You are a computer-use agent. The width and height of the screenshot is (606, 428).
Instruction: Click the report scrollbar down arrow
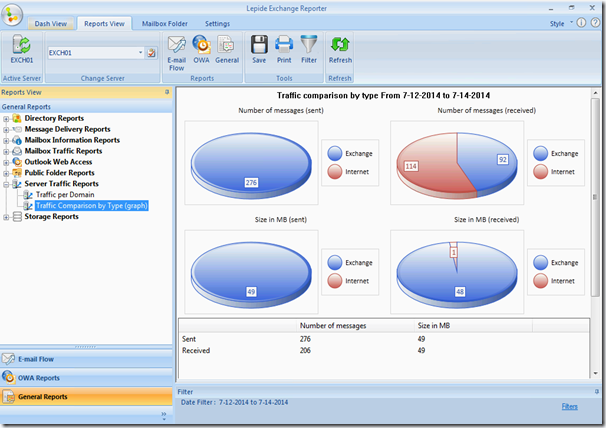click(x=595, y=373)
